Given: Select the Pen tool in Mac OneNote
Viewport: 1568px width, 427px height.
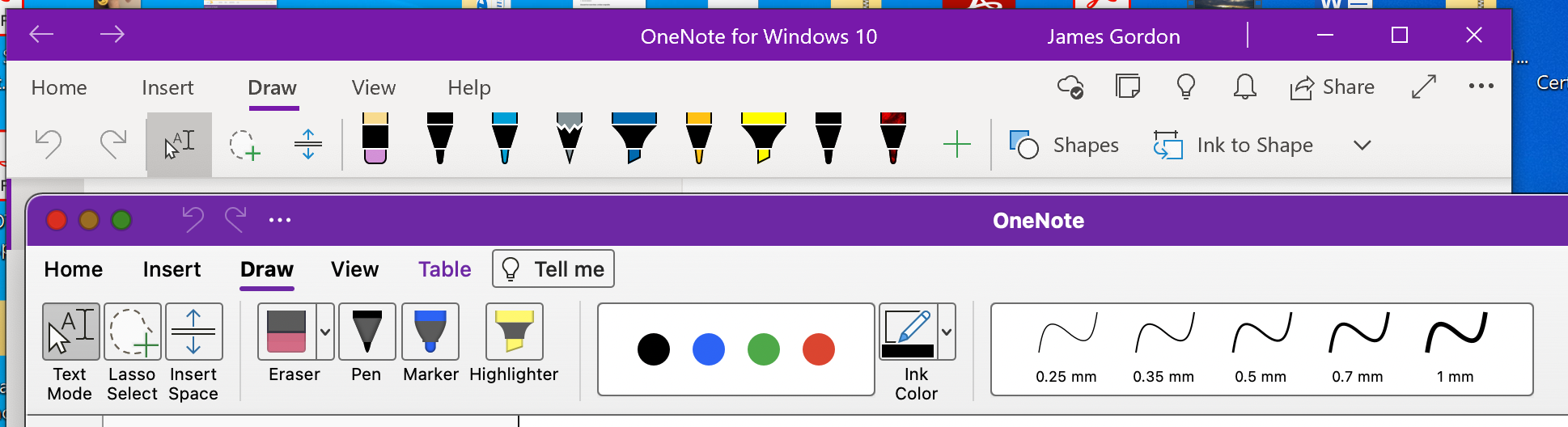Looking at the screenshot, I should point(367,332).
